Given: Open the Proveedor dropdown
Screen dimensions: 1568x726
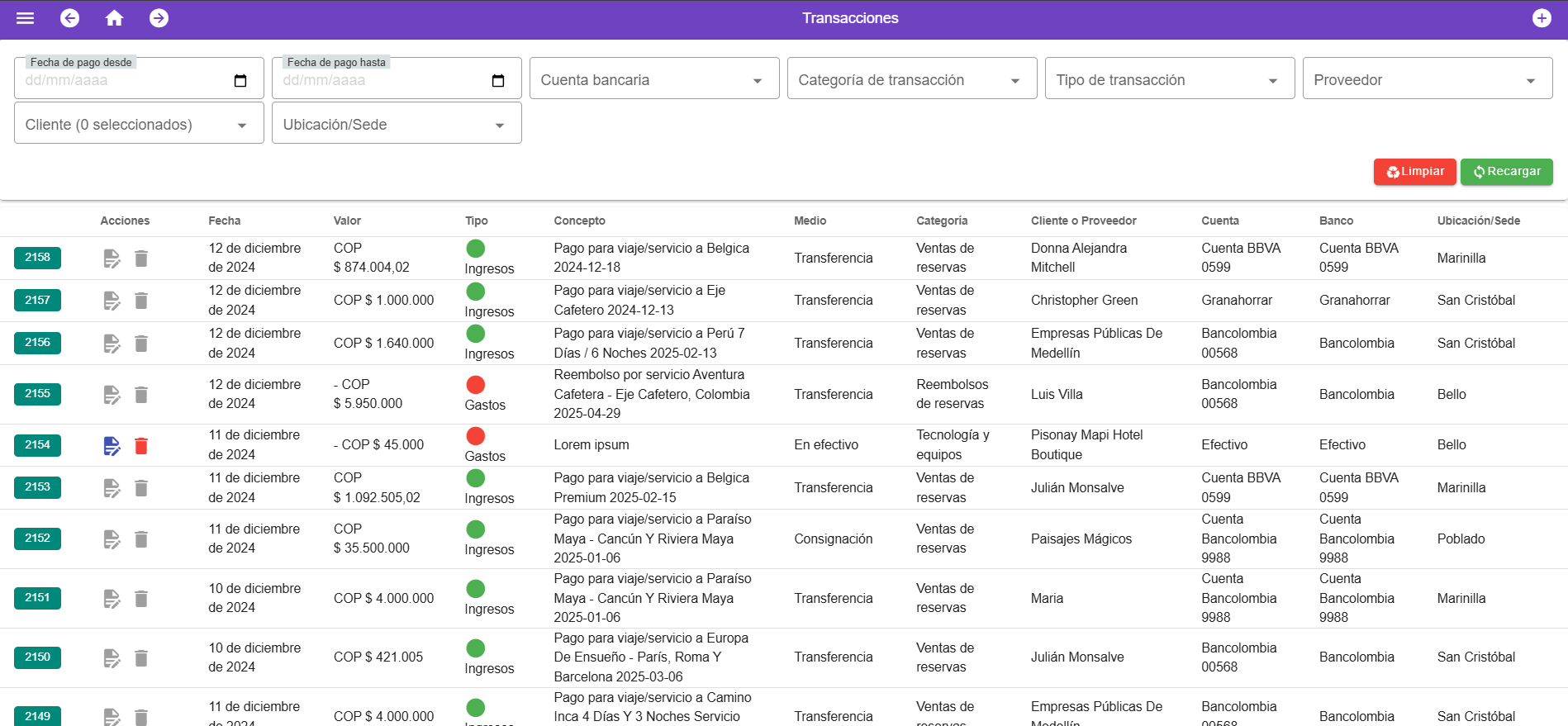Looking at the screenshot, I should (x=1427, y=80).
